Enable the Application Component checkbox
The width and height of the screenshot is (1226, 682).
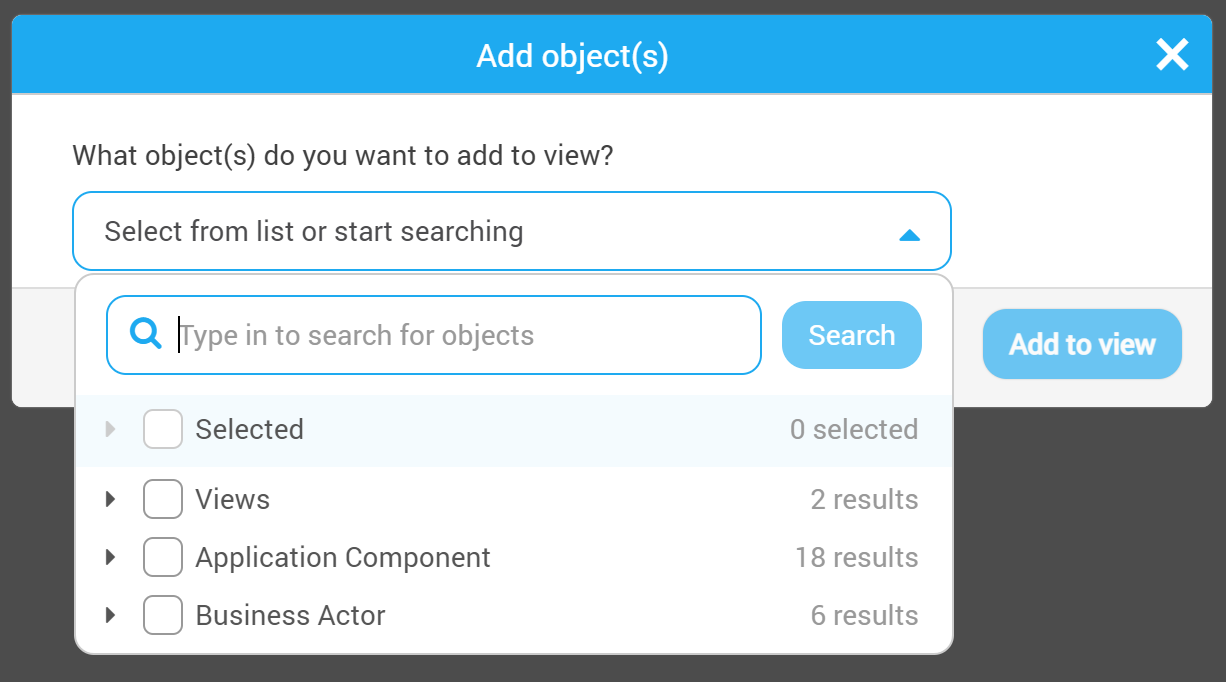pos(163,557)
